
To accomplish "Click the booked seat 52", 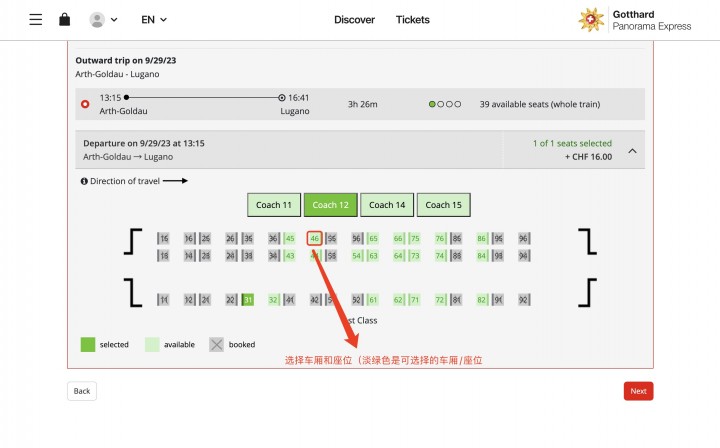I will (357, 300).
